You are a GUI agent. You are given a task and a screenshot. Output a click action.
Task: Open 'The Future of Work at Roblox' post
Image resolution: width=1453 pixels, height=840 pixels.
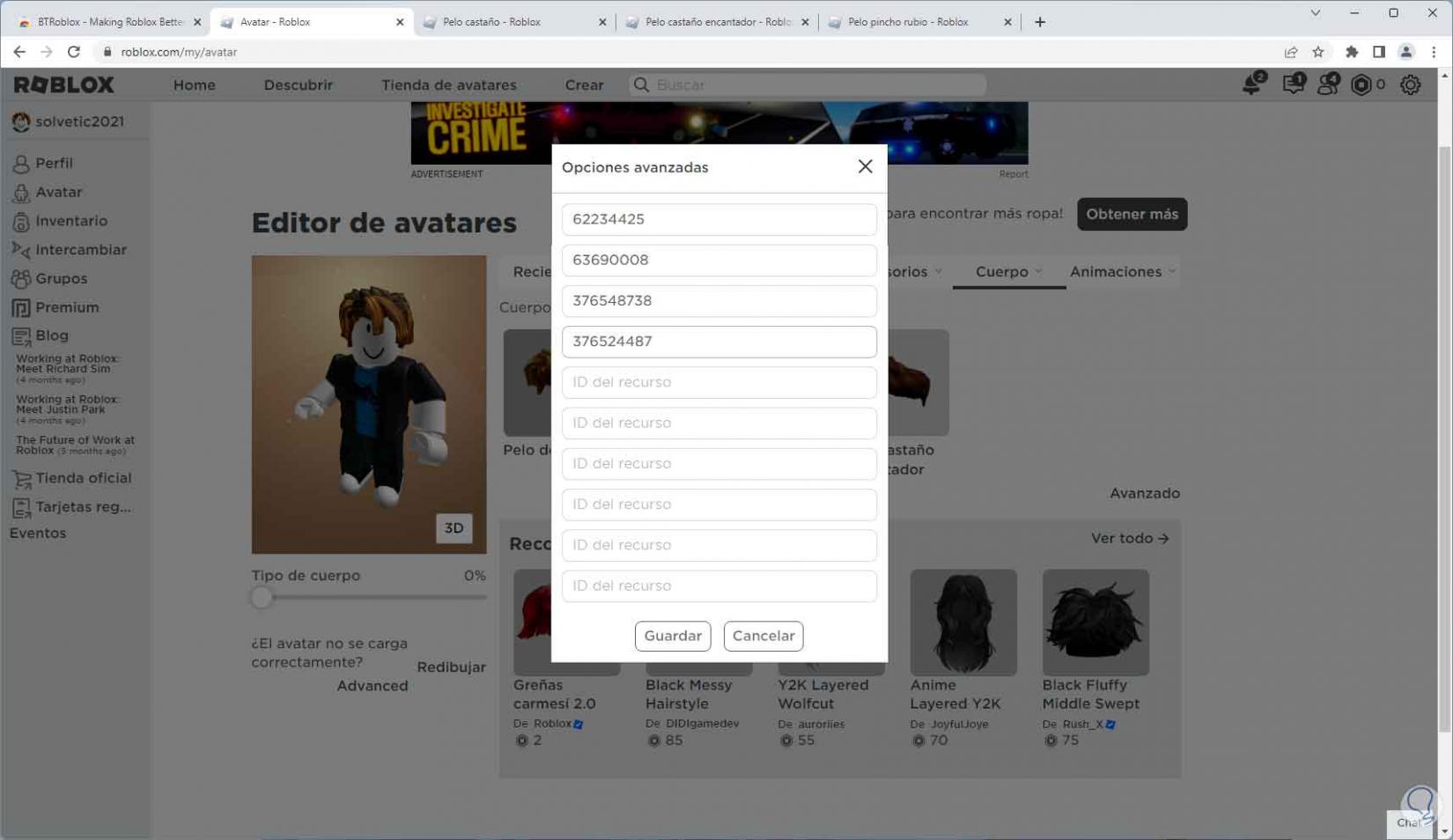[x=75, y=445]
